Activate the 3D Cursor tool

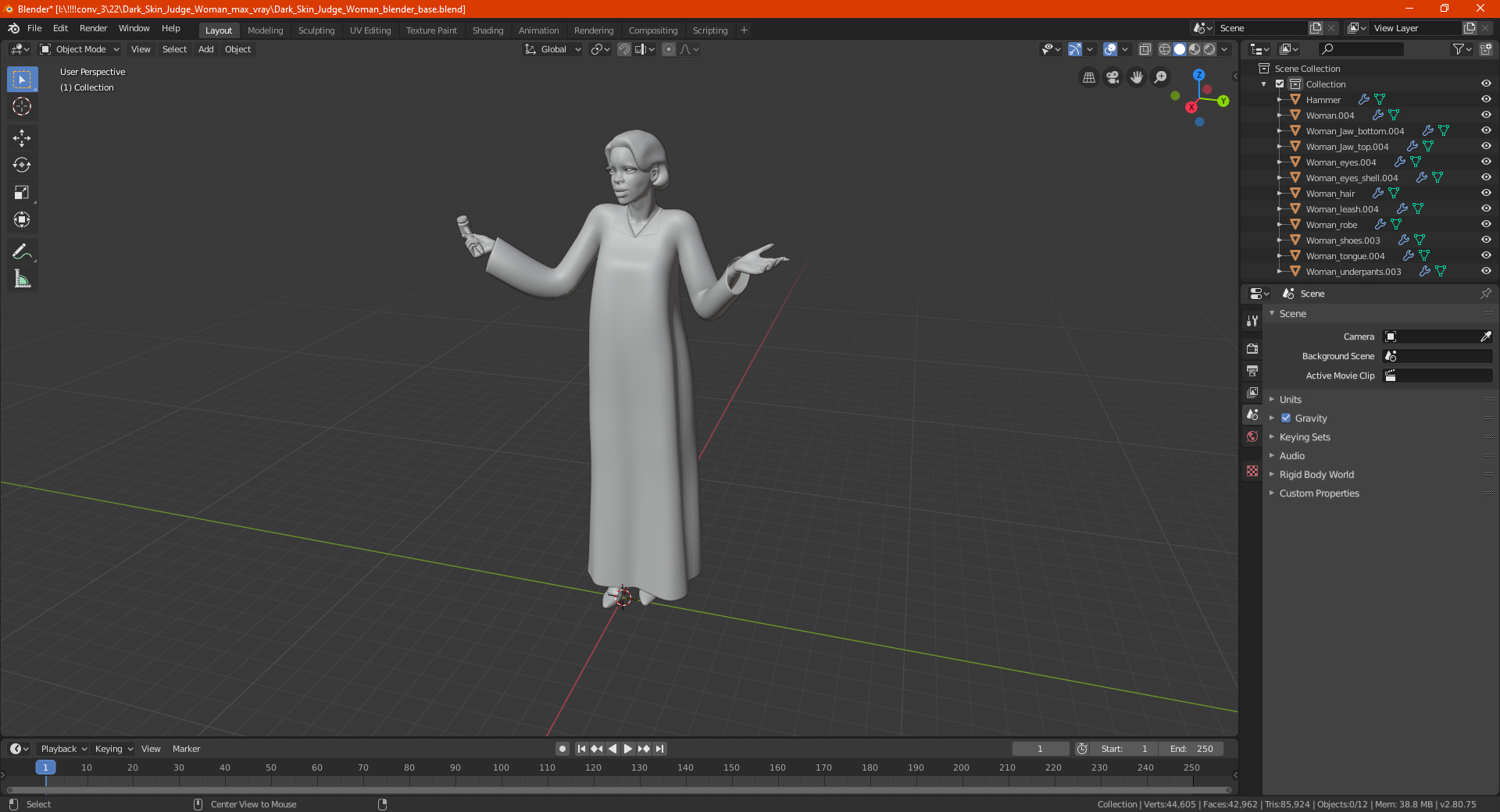(22, 107)
